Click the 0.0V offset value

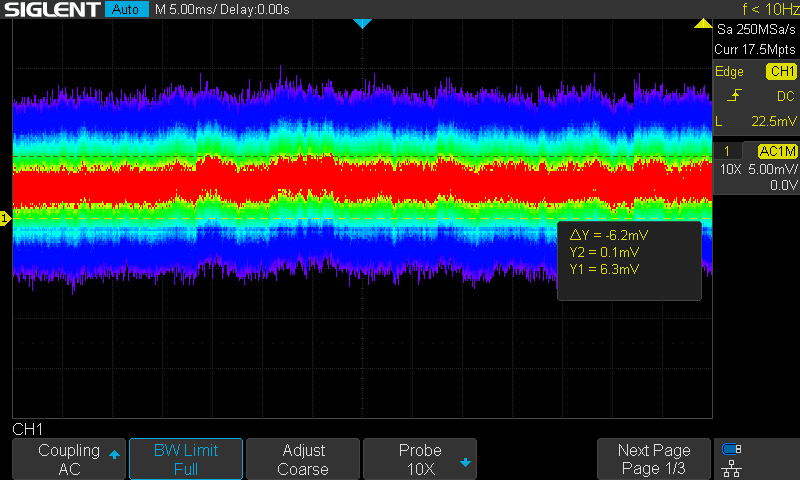pos(784,185)
